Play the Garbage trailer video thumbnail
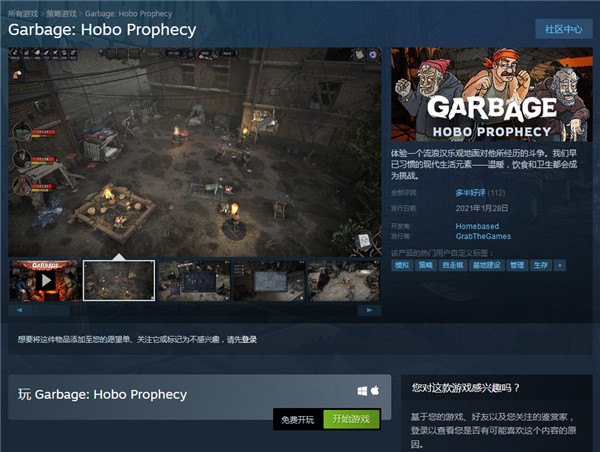The width and height of the screenshot is (600, 452). (46, 281)
